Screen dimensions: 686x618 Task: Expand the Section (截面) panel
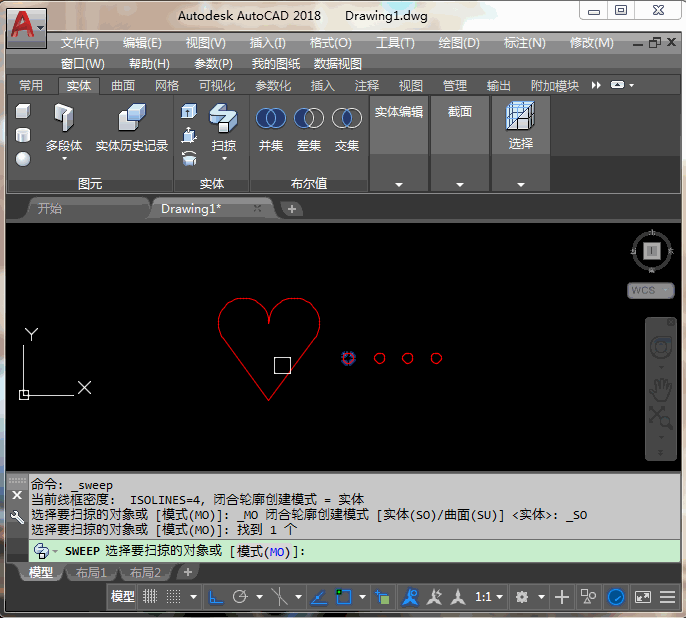(459, 185)
